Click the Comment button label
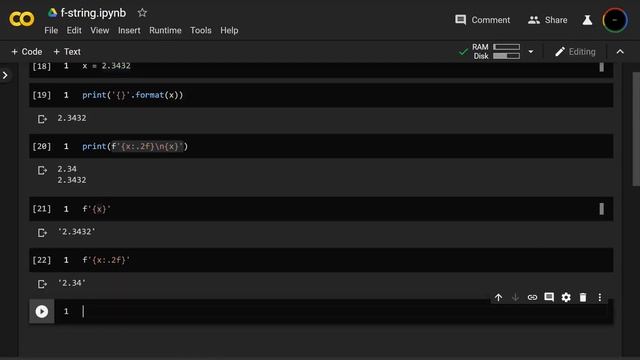The height and width of the screenshot is (360, 640). click(491, 20)
